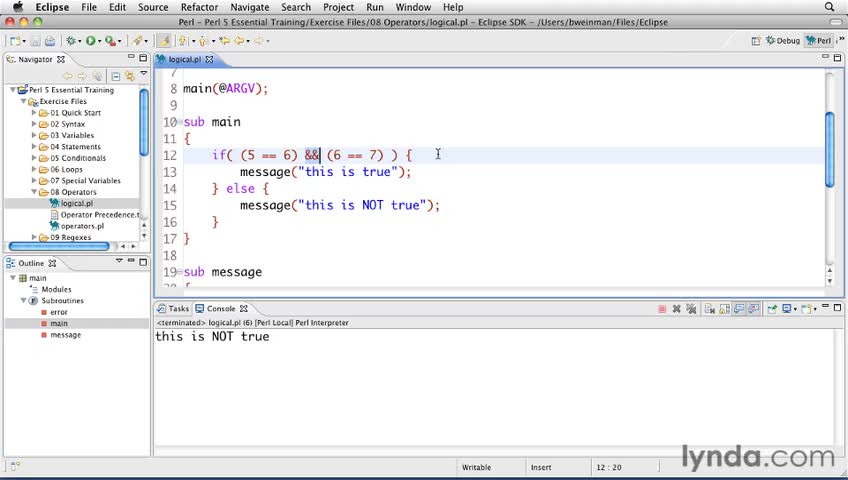Click the Navigator horizontal scrollbar thumb
This screenshot has height=480, width=848.
pyautogui.click(x=59, y=246)
